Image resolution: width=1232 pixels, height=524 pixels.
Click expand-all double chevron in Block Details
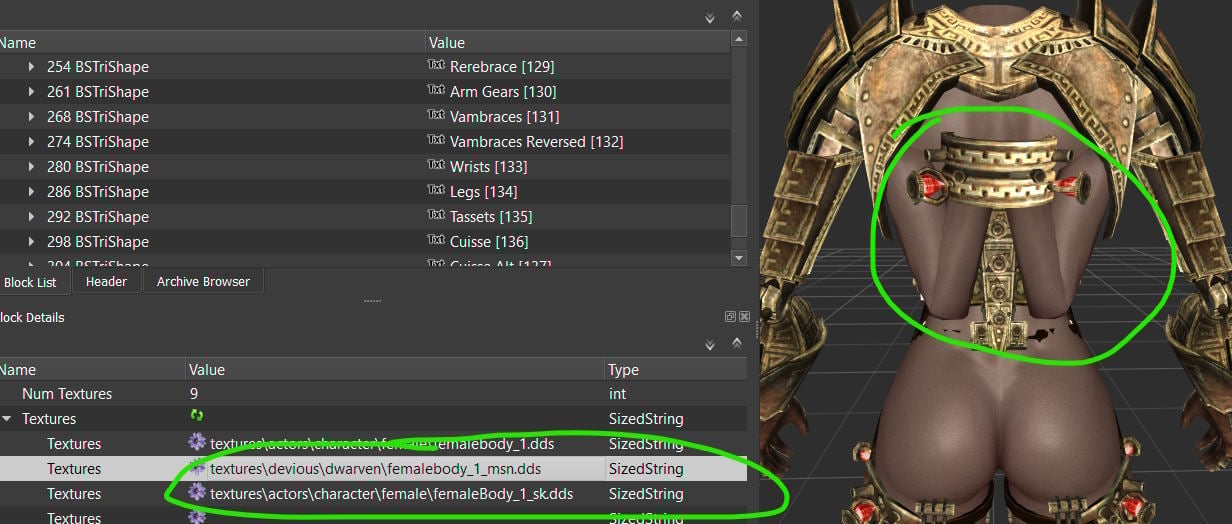[x=710, y=344]
